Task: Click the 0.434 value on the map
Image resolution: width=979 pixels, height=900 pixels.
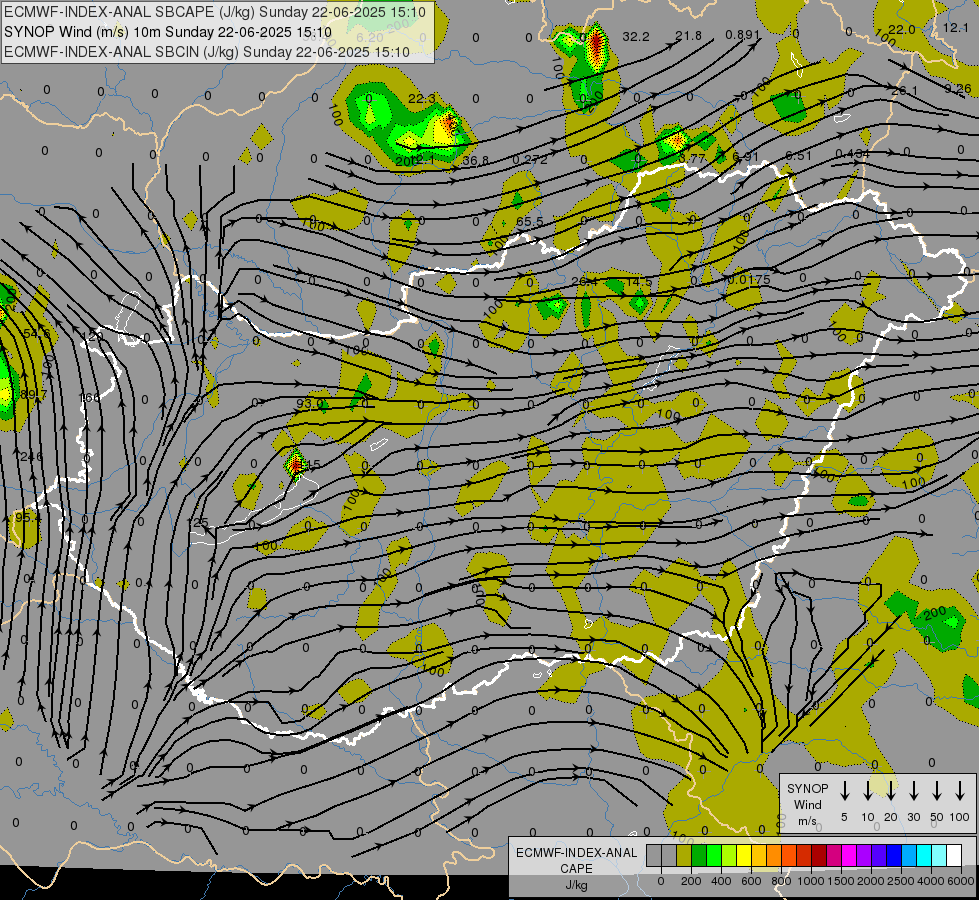Action: coord(852,154)
